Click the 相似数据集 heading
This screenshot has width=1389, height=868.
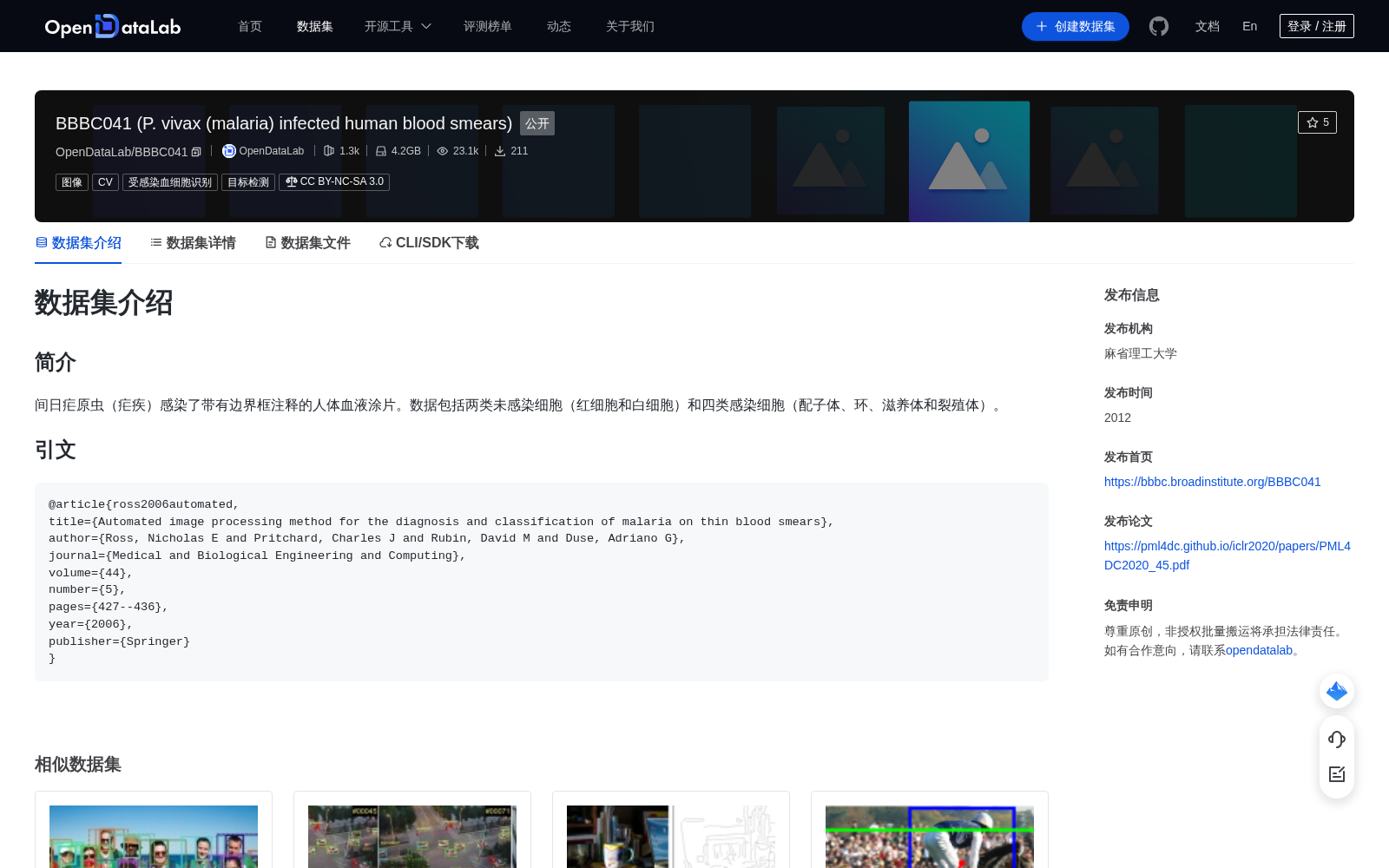point(78,764)
